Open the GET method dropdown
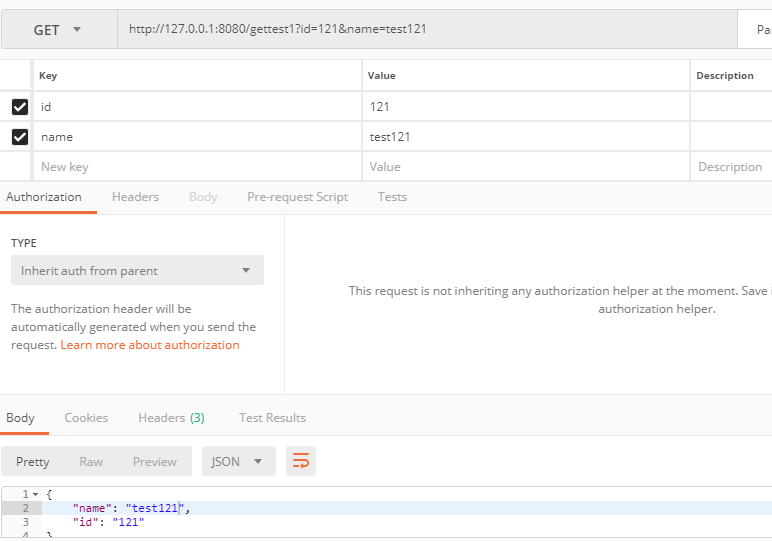Viewport: 772px width, 541px height. (x=59, y=30)
